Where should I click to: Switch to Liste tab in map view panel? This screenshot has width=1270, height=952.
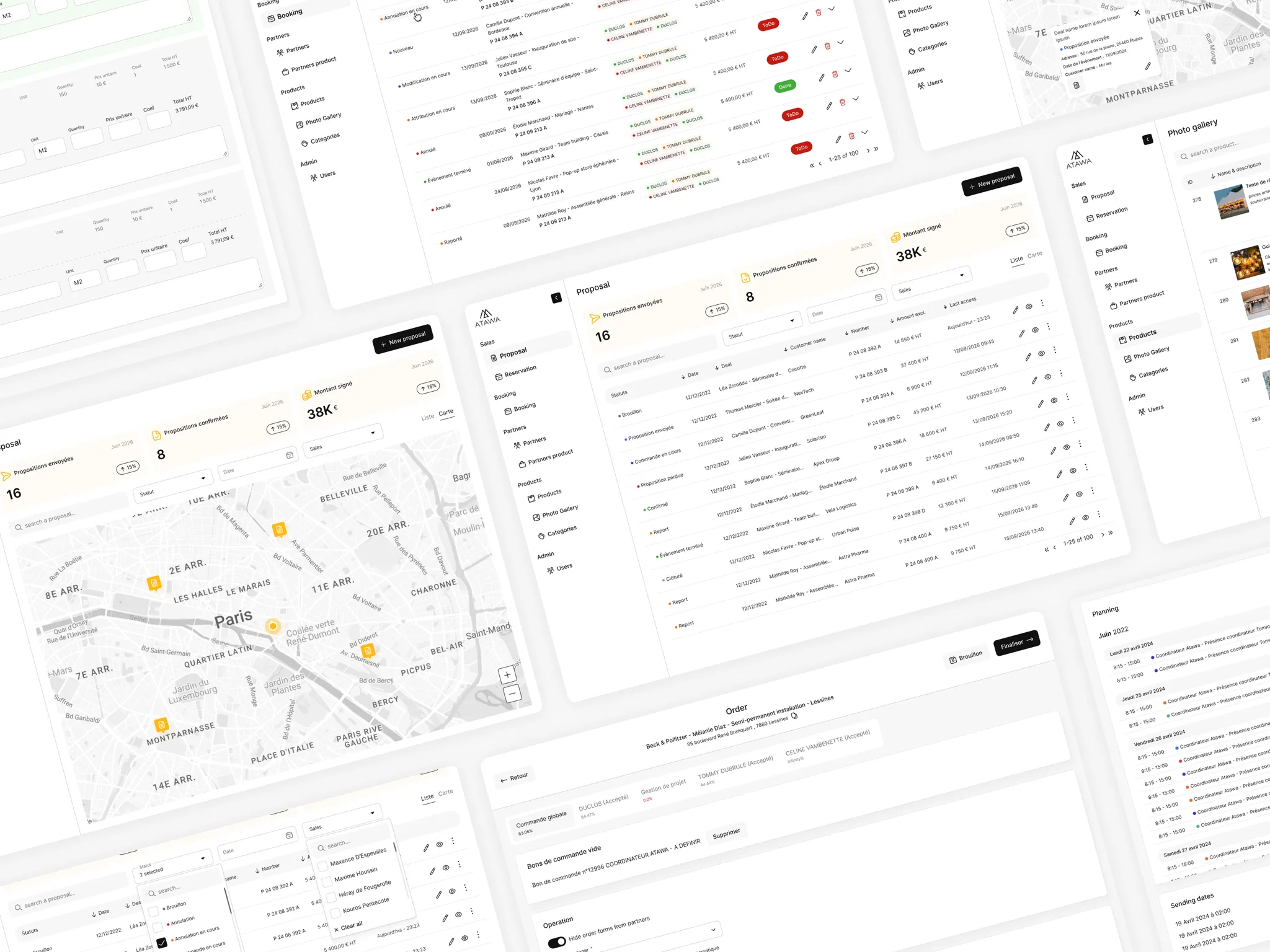click(427, 418)
